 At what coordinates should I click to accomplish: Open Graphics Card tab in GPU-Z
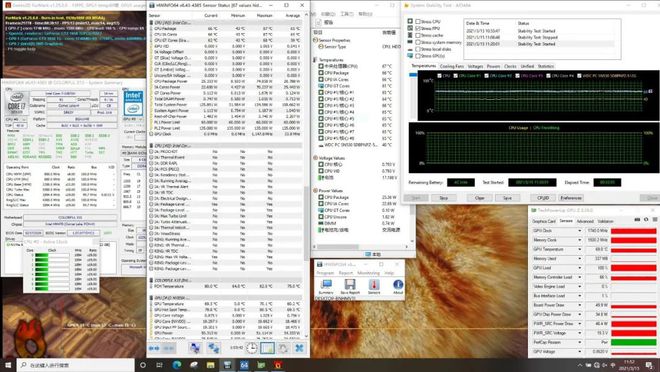pos(544,221)
